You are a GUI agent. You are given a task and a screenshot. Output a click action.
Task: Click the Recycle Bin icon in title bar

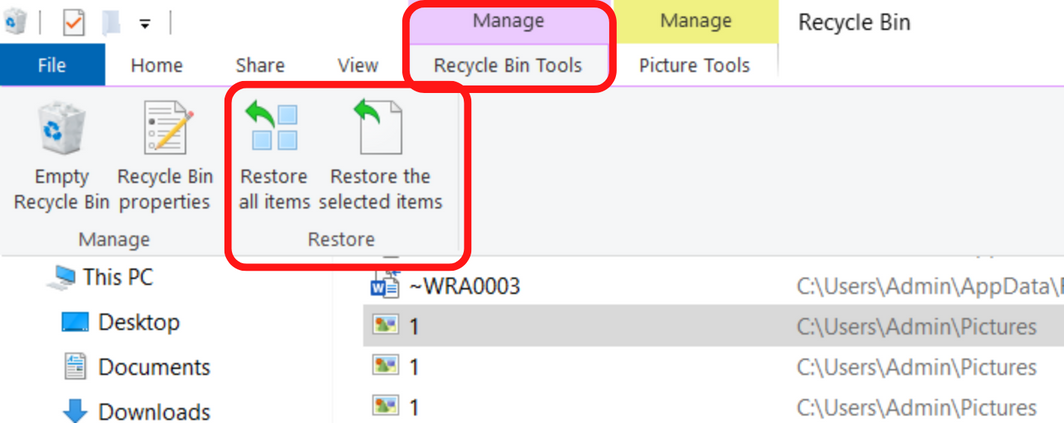[15, 22]
